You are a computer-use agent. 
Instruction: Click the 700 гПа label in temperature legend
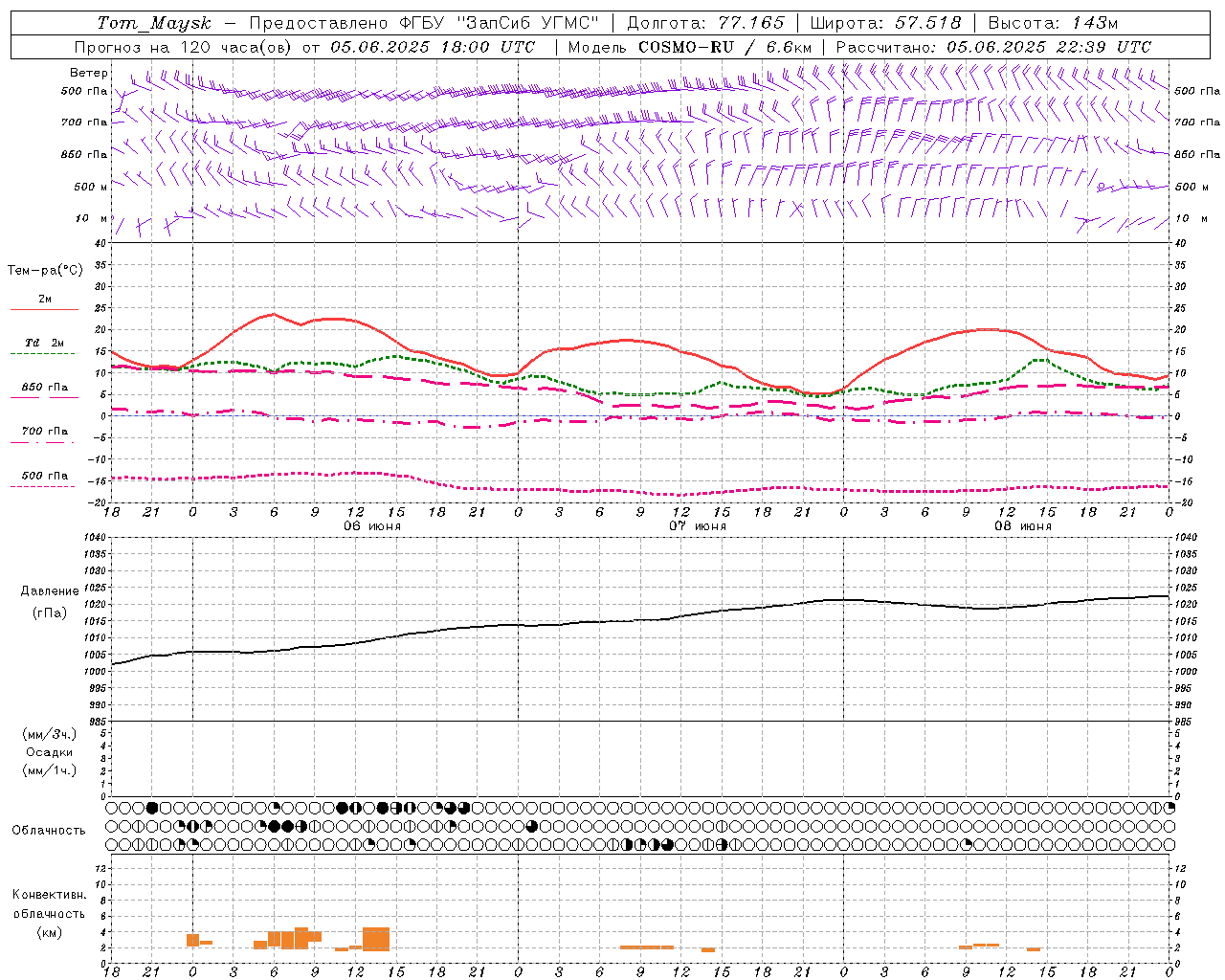coord(45,432)
